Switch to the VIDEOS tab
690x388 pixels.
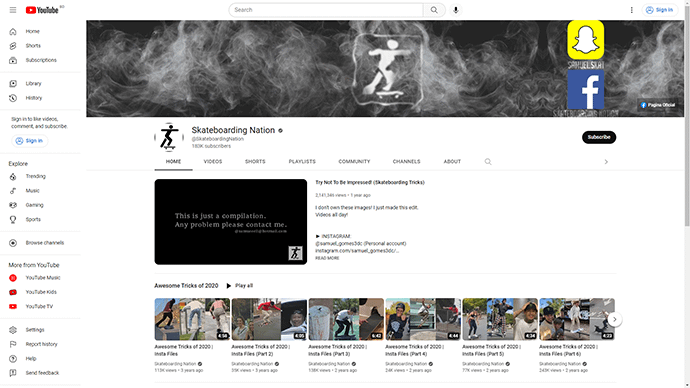[x=213, y=162]
